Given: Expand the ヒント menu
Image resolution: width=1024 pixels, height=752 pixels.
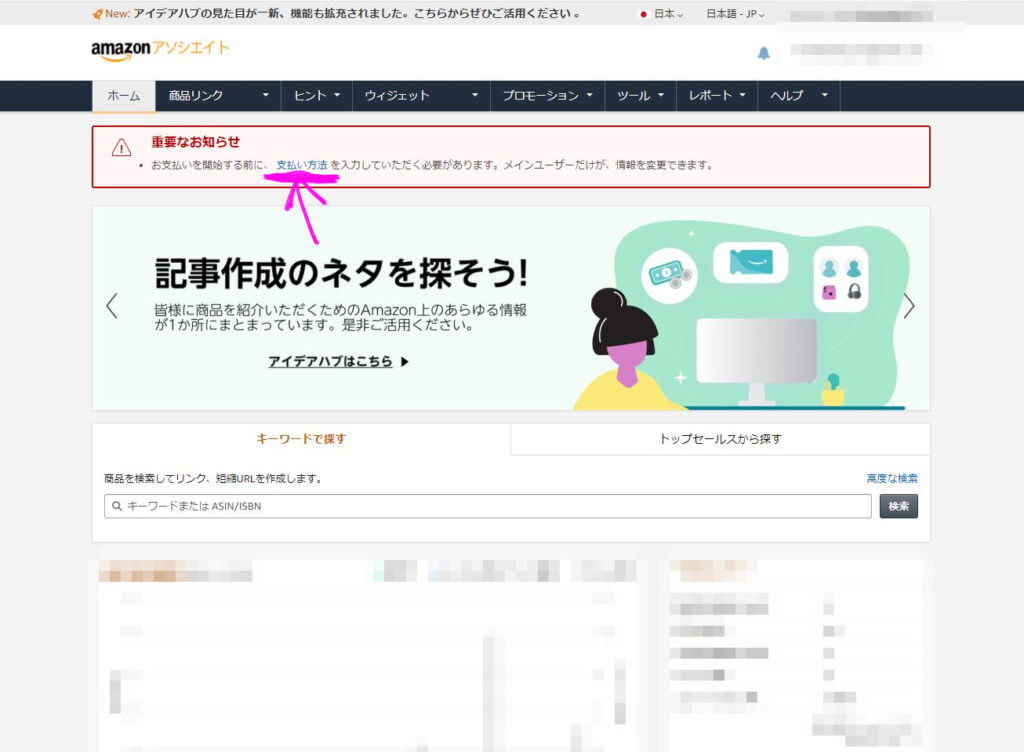Looking at the screenshot, I should point(317,96).
